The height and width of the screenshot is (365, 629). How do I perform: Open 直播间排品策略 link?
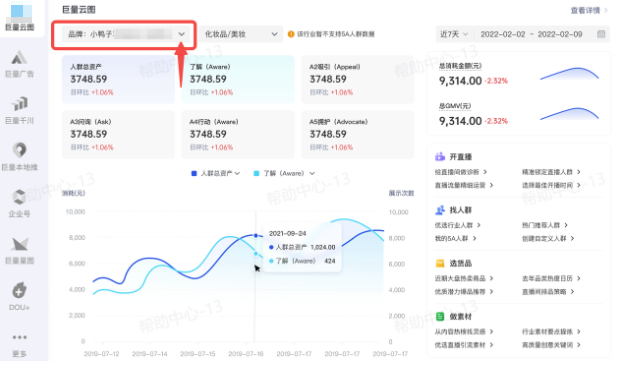tap(548, 291)
